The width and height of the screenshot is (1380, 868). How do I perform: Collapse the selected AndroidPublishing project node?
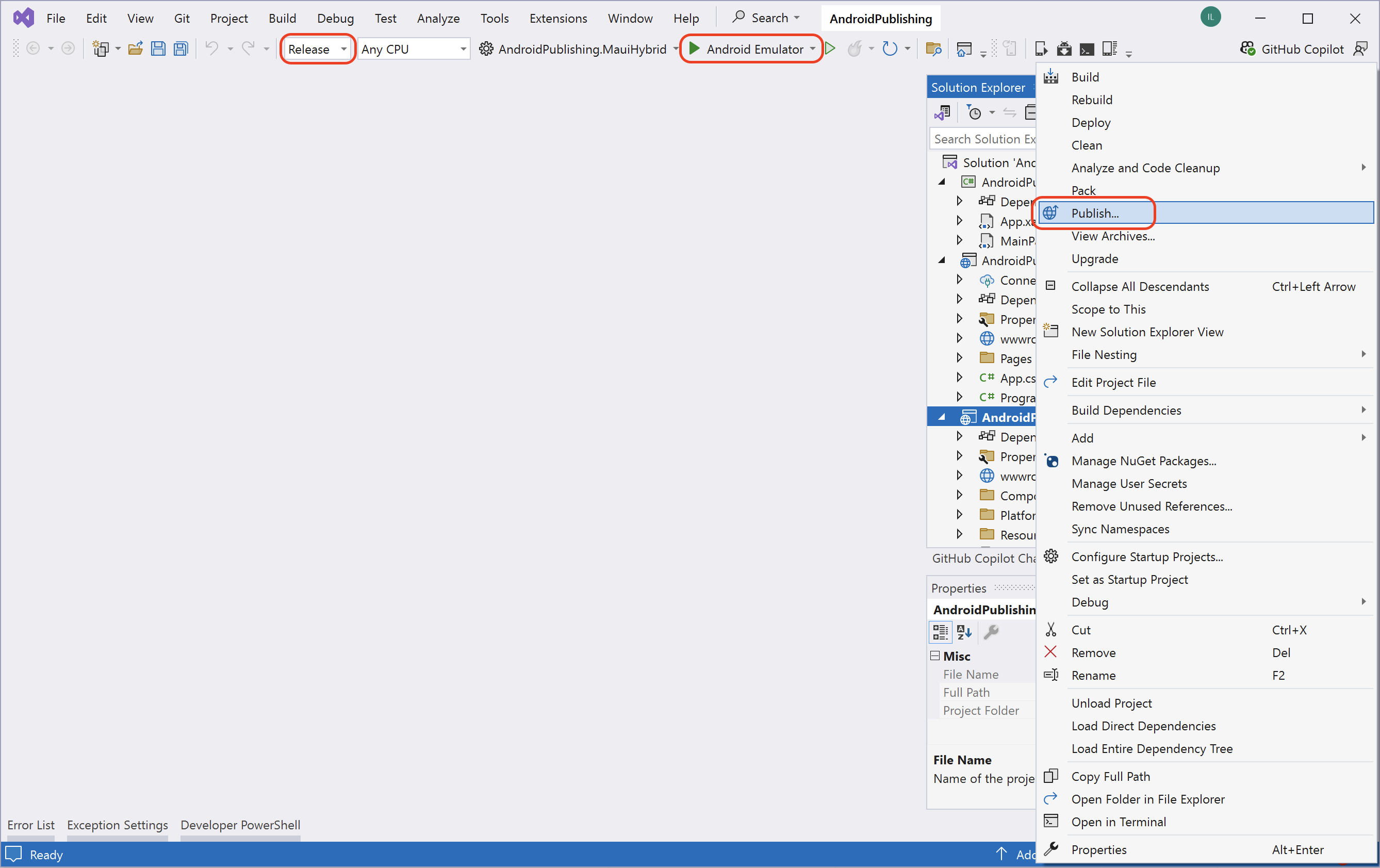[942, 417]
